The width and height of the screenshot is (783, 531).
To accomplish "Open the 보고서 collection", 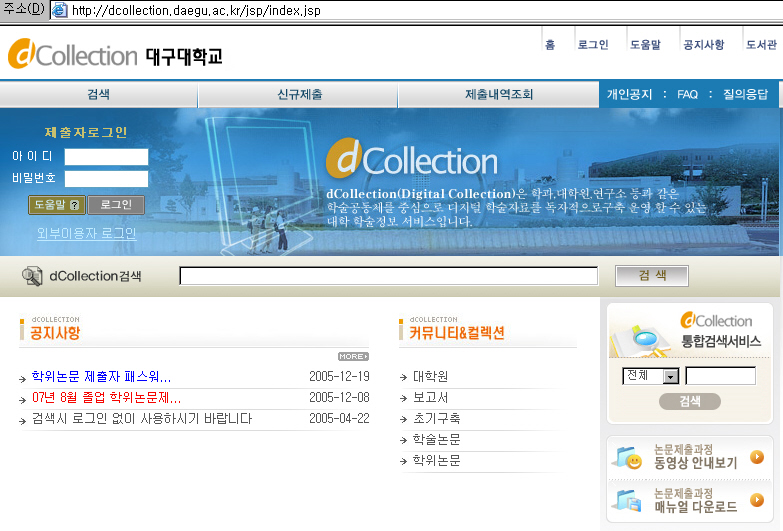I will [430, 398].
